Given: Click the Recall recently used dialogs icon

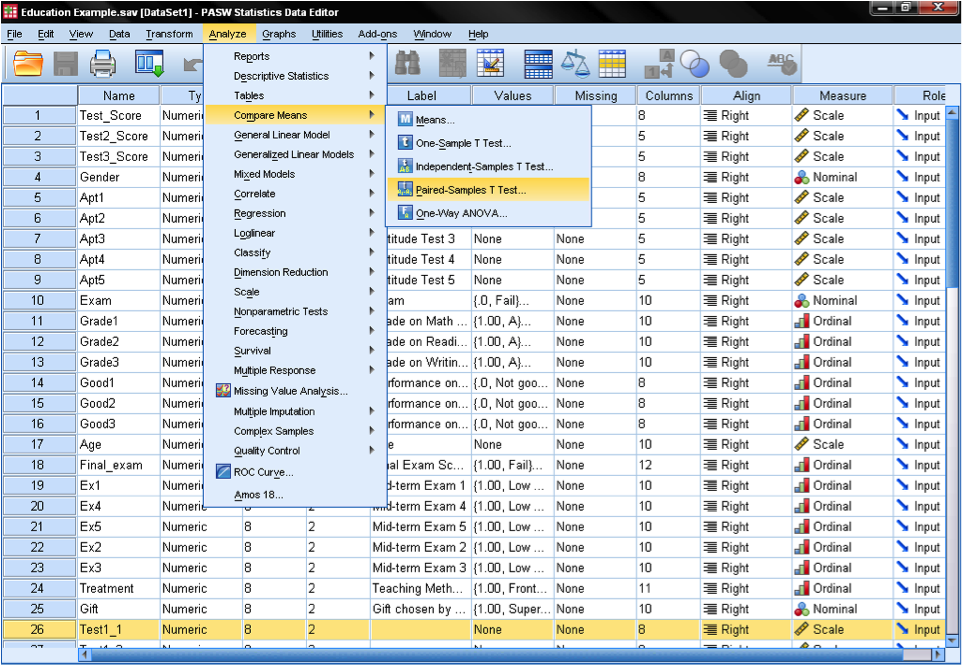Looking at the screenshot, I should [149, 64].
